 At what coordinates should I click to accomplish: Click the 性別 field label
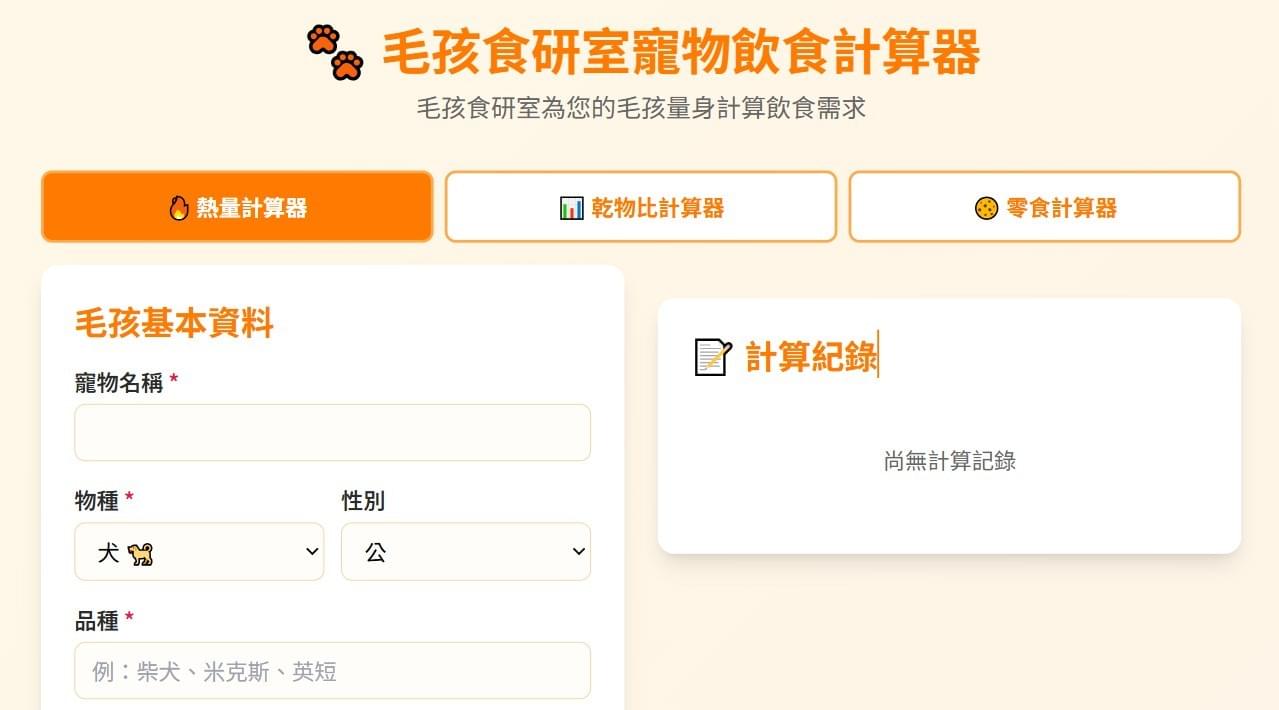(363, 501)
